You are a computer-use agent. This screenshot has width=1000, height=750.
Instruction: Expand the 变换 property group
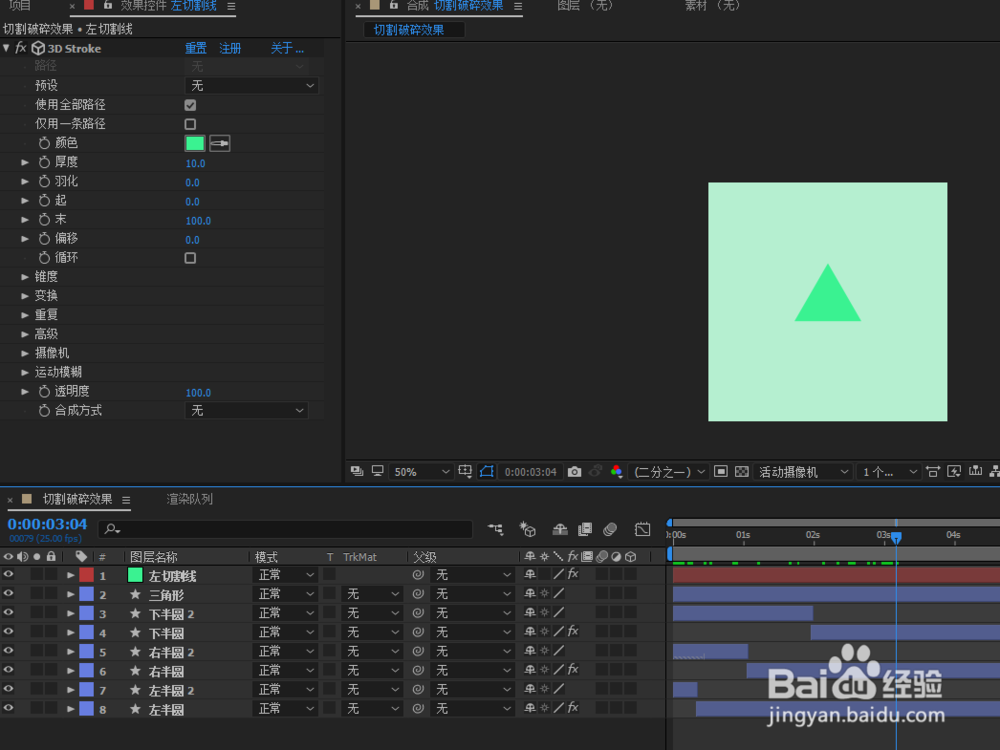[x=24, y=296]
